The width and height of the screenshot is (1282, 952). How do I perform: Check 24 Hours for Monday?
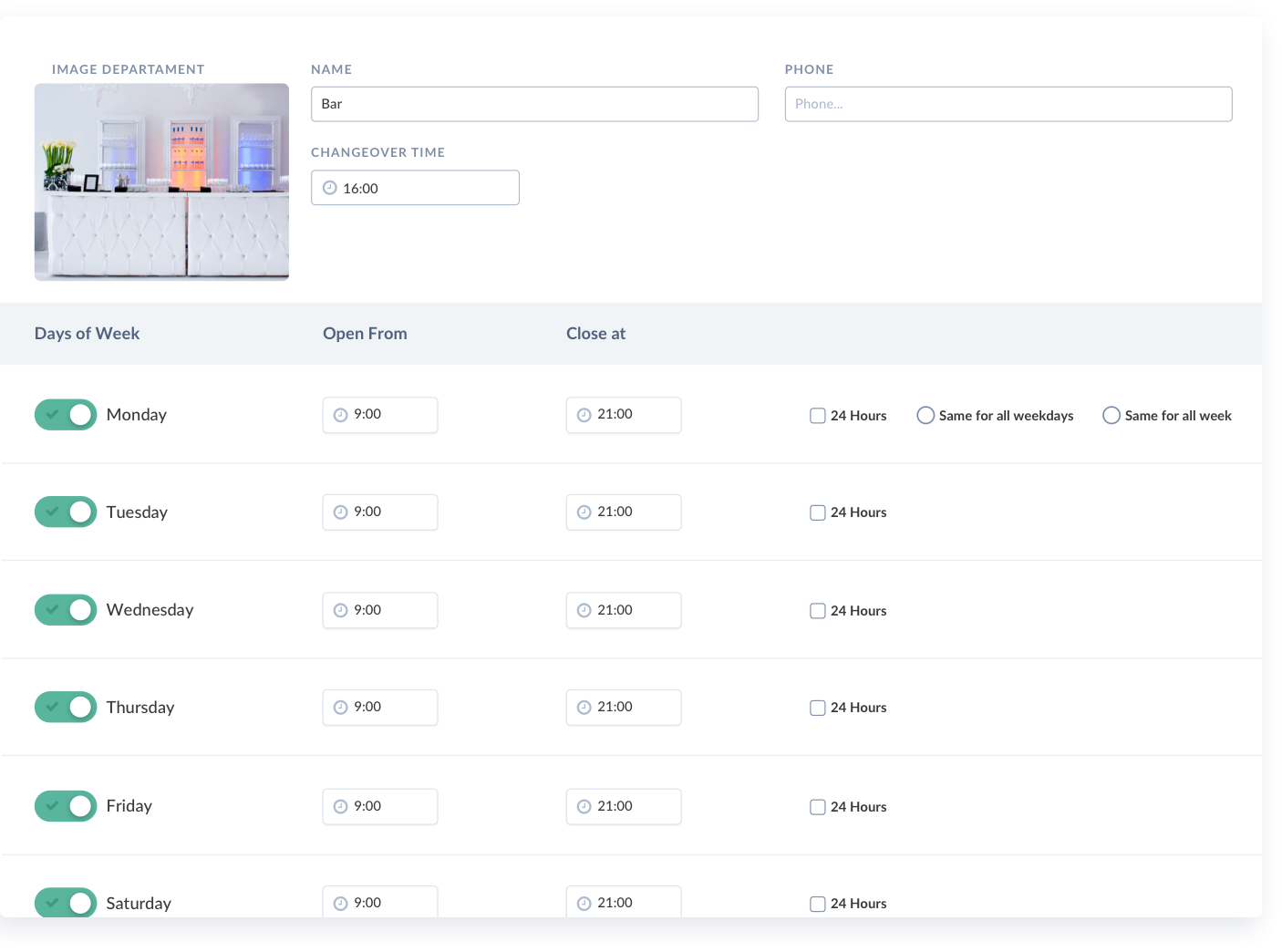coord(818,416)
